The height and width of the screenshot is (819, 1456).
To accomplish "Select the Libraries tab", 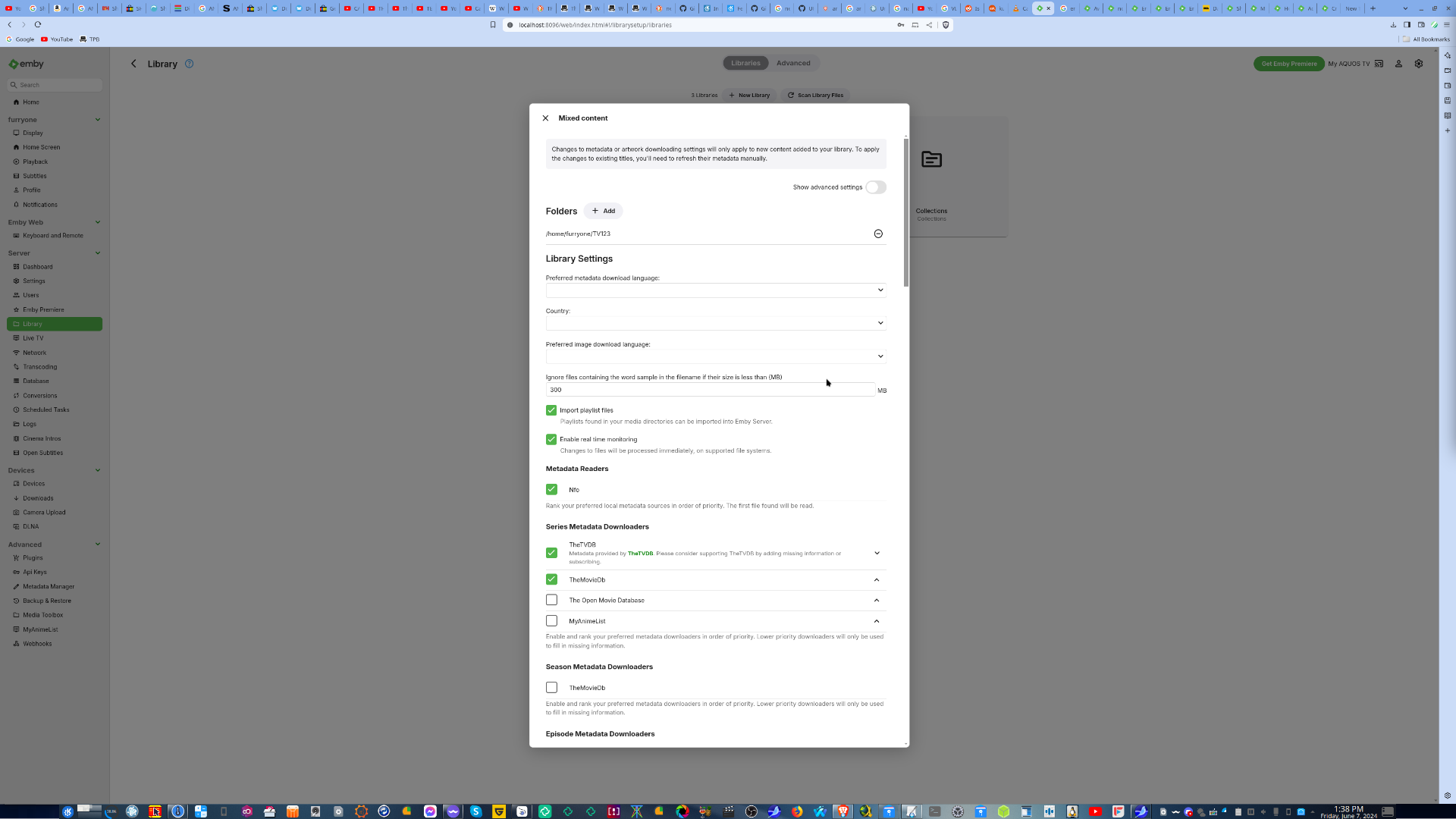I will pyautogui.click(x=745, y=63).
